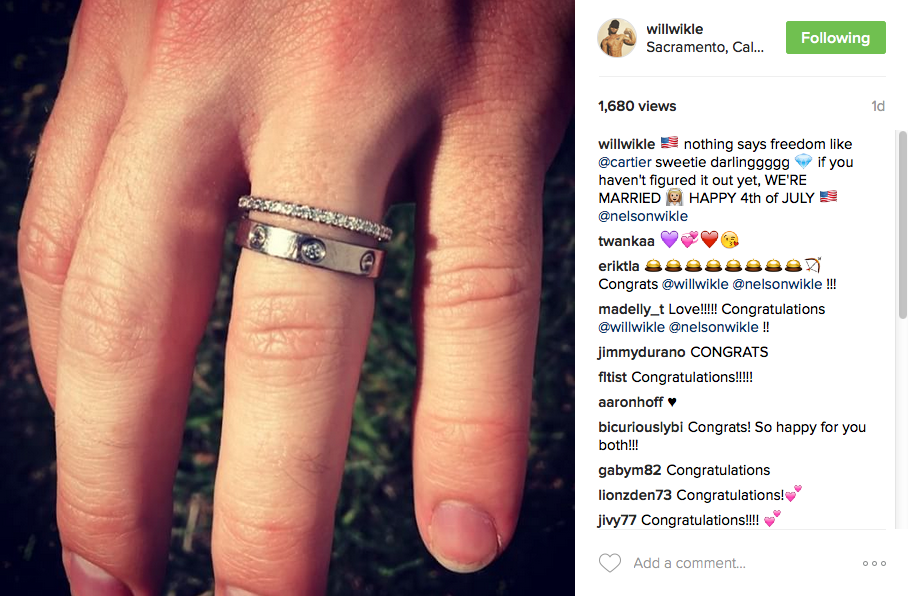The width and height of the screenshot is (908, 596).
Task: Open the Sacramento, Cal... location link
Action: coord(705,47)
